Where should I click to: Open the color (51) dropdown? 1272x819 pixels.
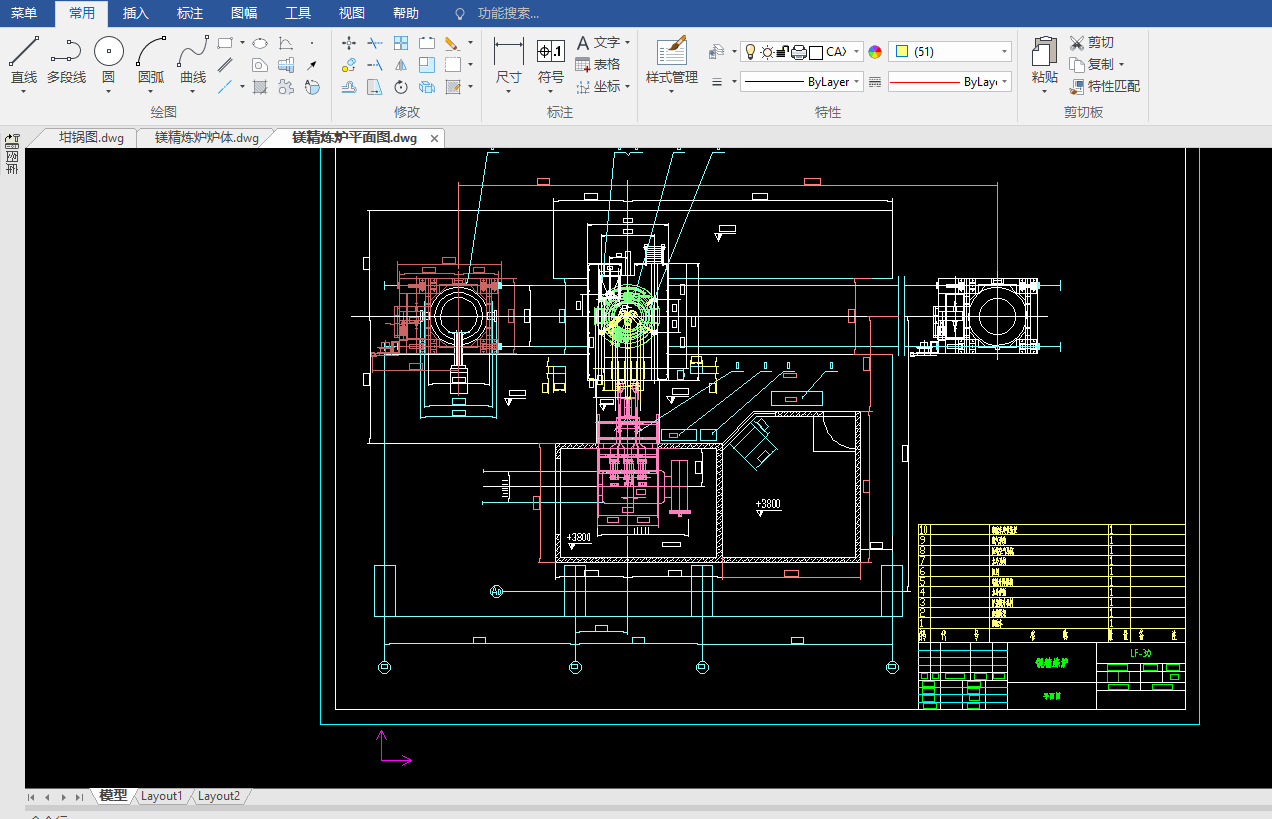pos(1004,52)
